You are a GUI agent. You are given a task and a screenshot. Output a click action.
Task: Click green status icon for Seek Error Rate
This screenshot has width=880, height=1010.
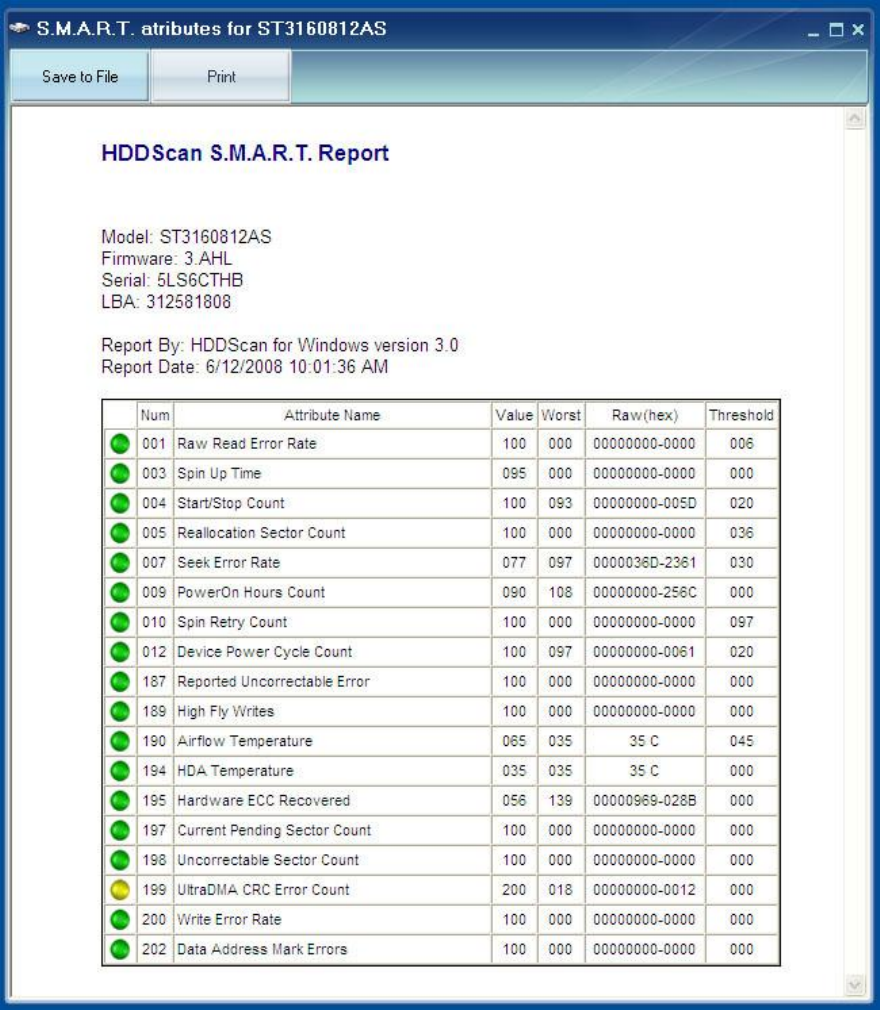(120, 562)
